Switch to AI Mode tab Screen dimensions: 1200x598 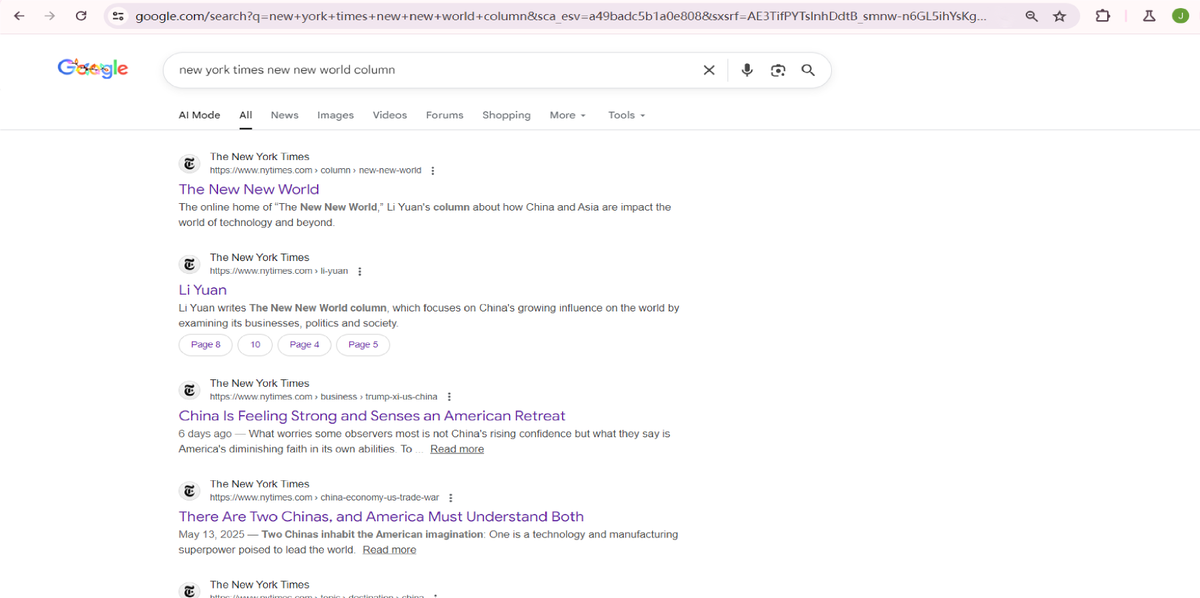tap(199, 115)
